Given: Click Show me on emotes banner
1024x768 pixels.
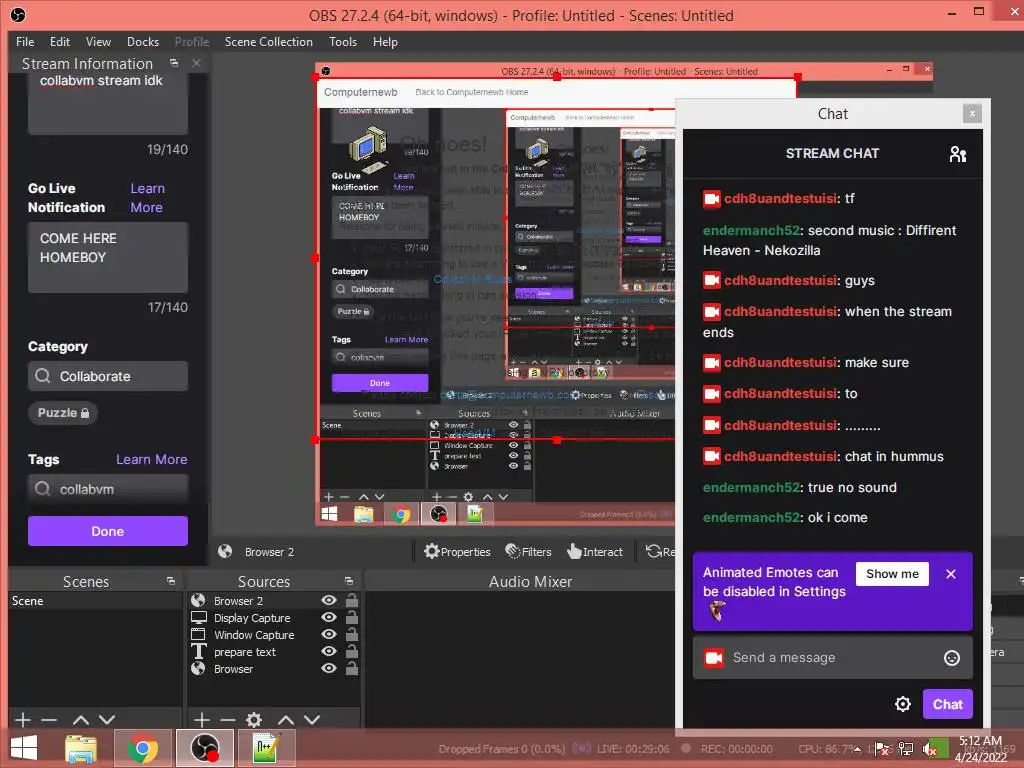Looking at the screenshot, I should (892, 574).
